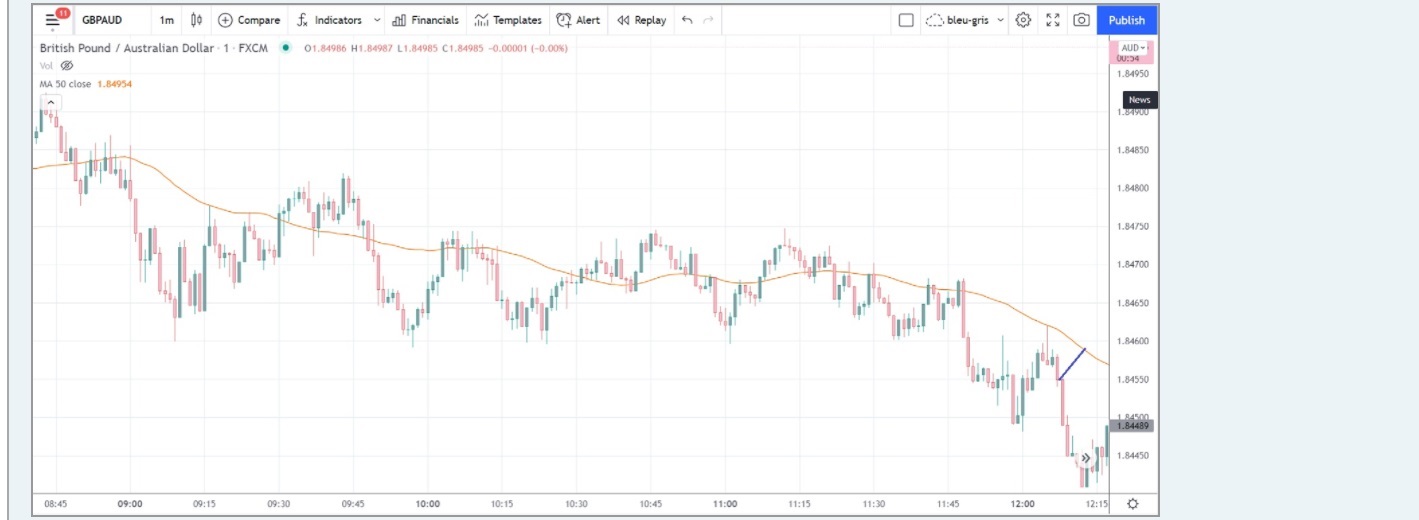This screenshot has height=520, width=1419.
Task: Open the Financials menu
Action: coord(426,20)
